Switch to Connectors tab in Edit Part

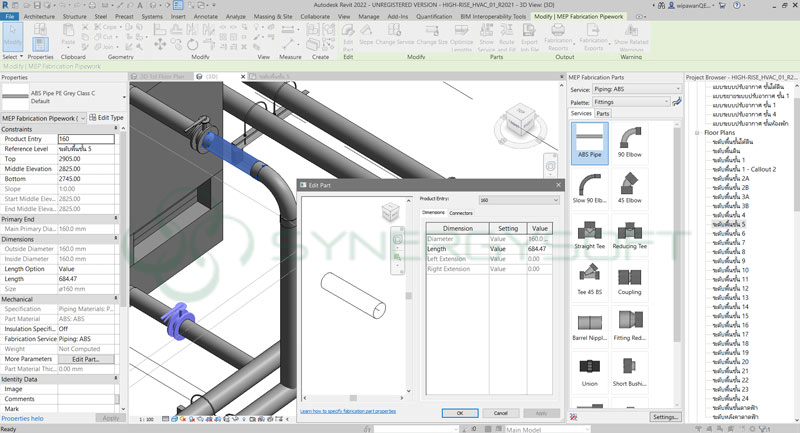click(x=461, y=213)
